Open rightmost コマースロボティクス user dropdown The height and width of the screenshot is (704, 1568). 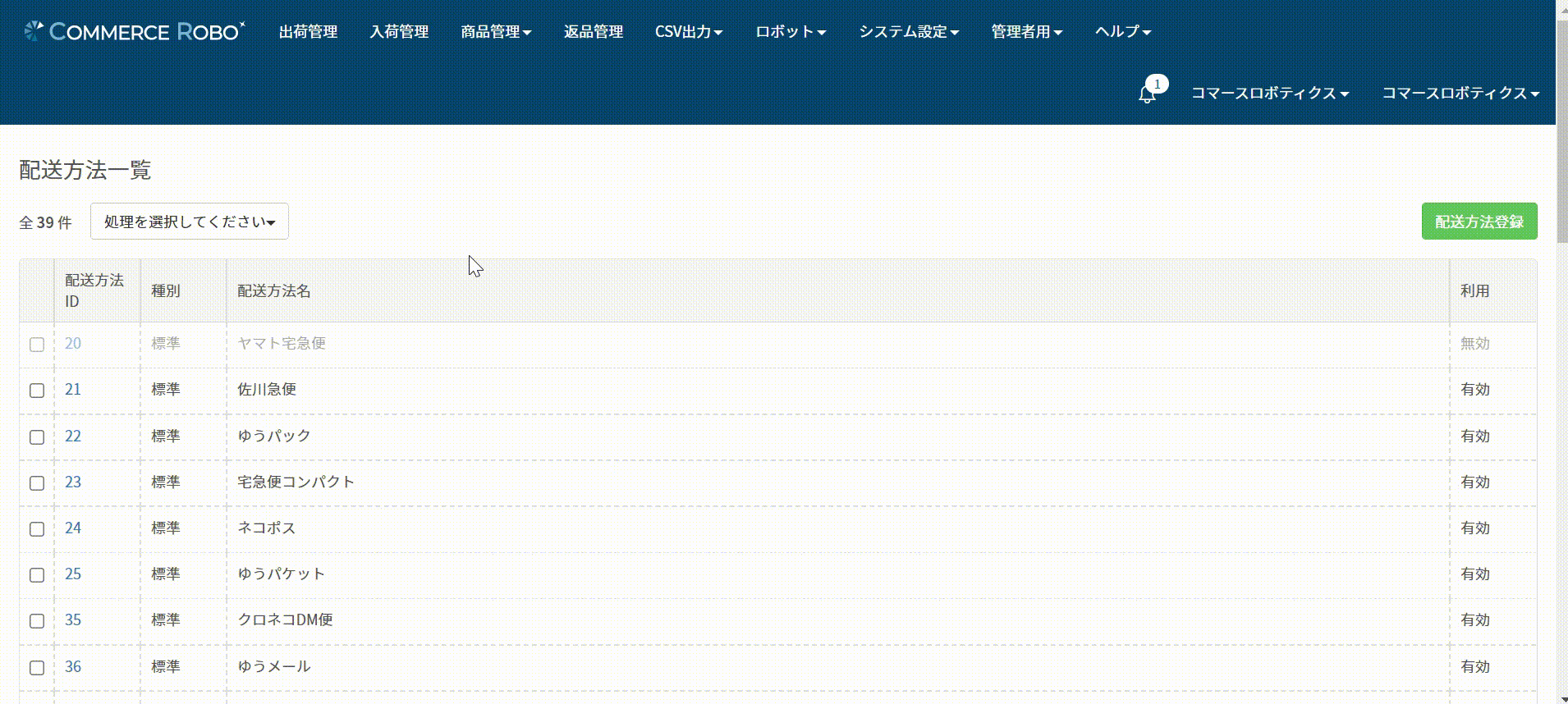point(1460,94)
